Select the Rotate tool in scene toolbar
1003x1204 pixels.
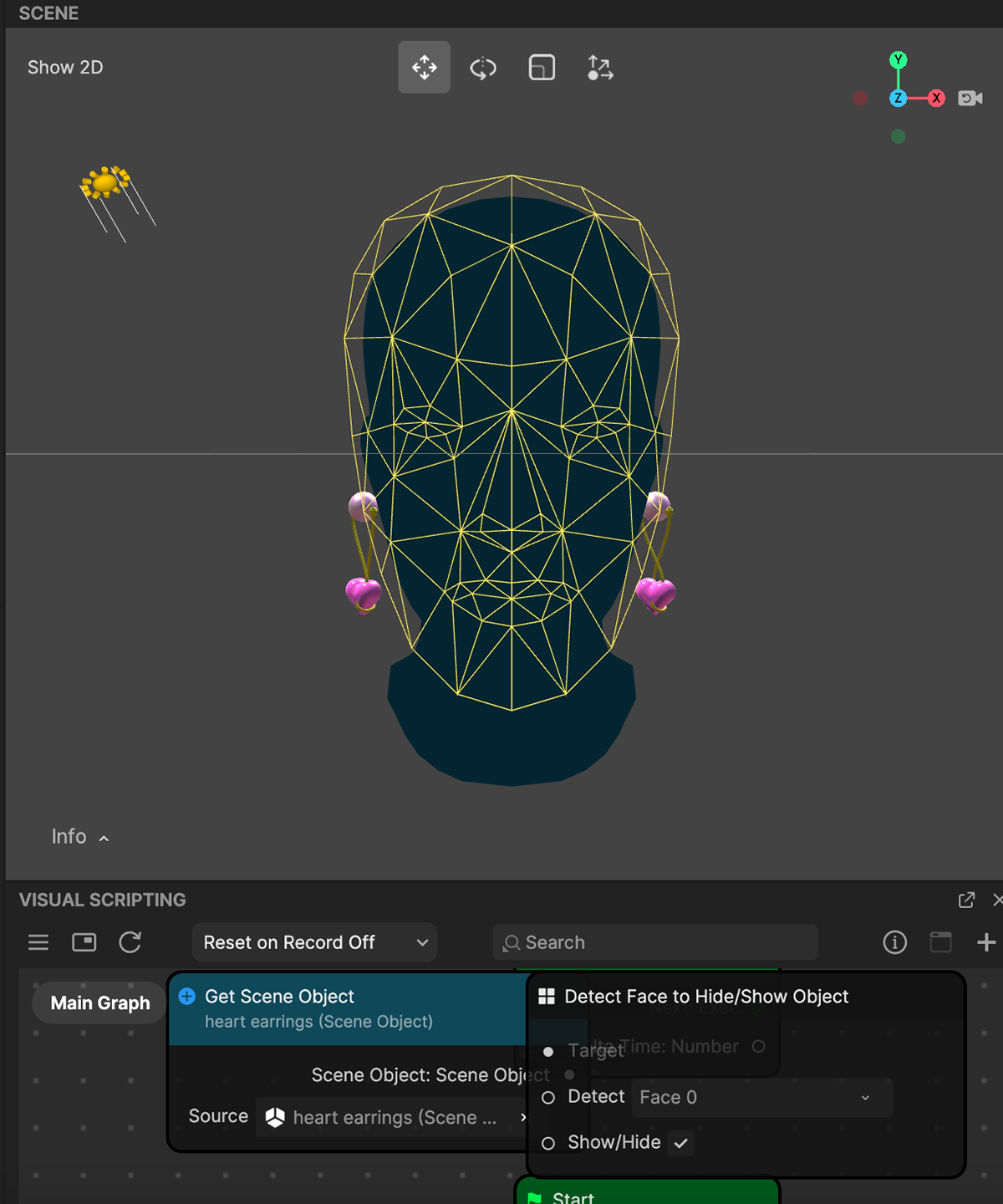point(483,67)
